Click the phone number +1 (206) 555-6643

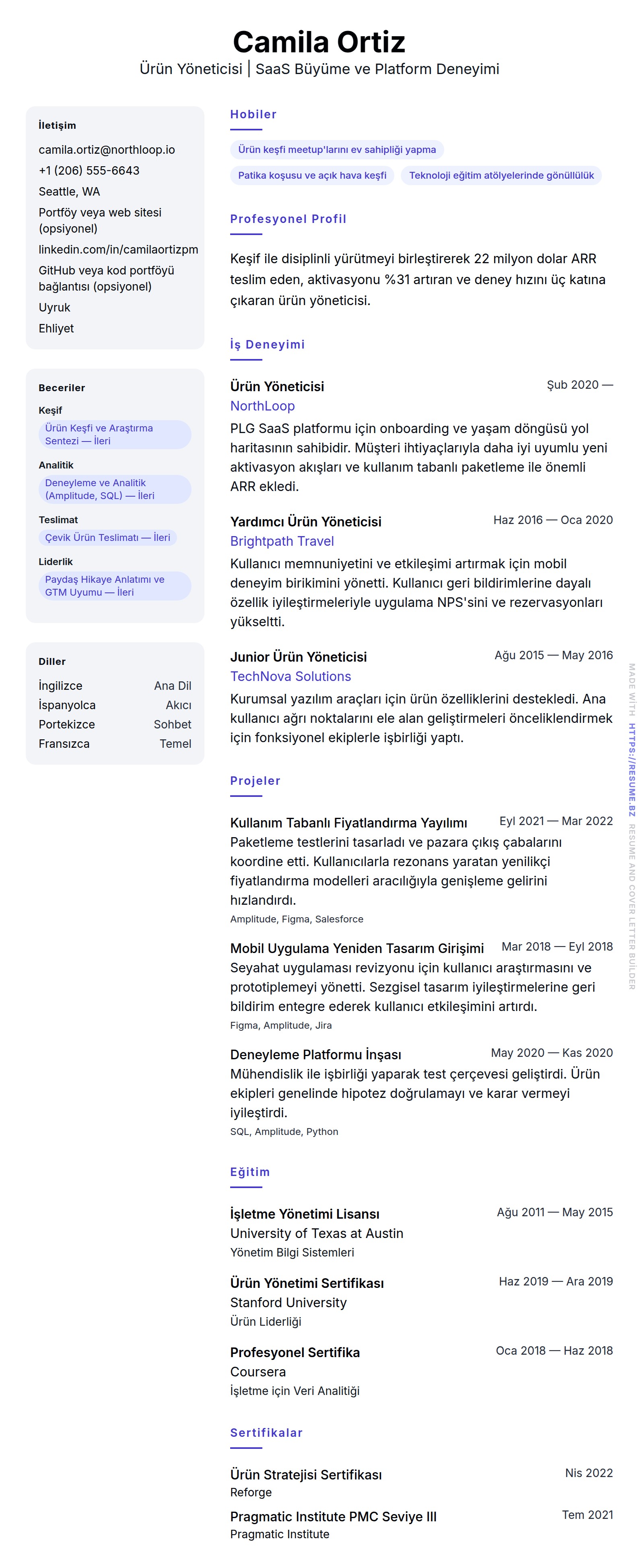coord(89,170)
